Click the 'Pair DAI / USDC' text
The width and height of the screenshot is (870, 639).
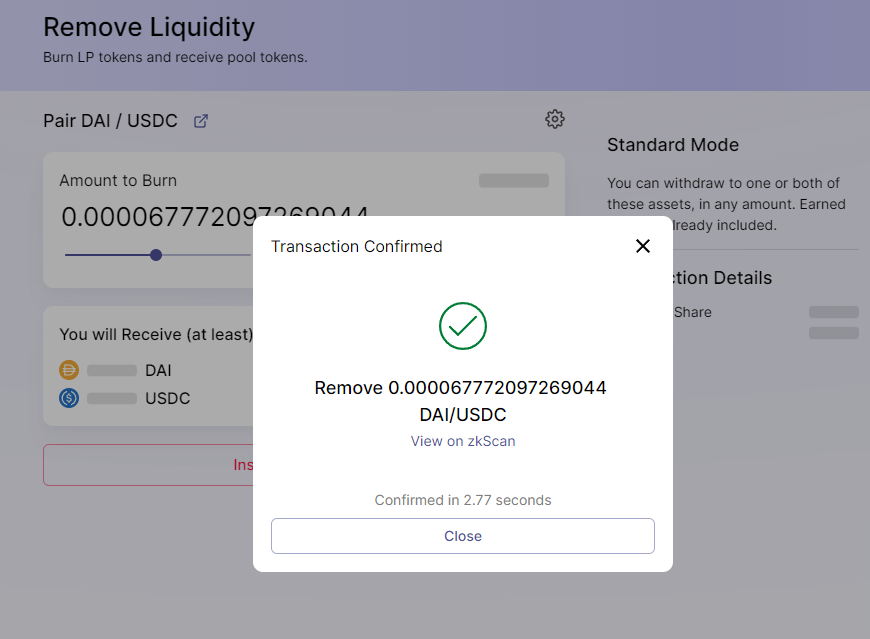pos(110,121)
